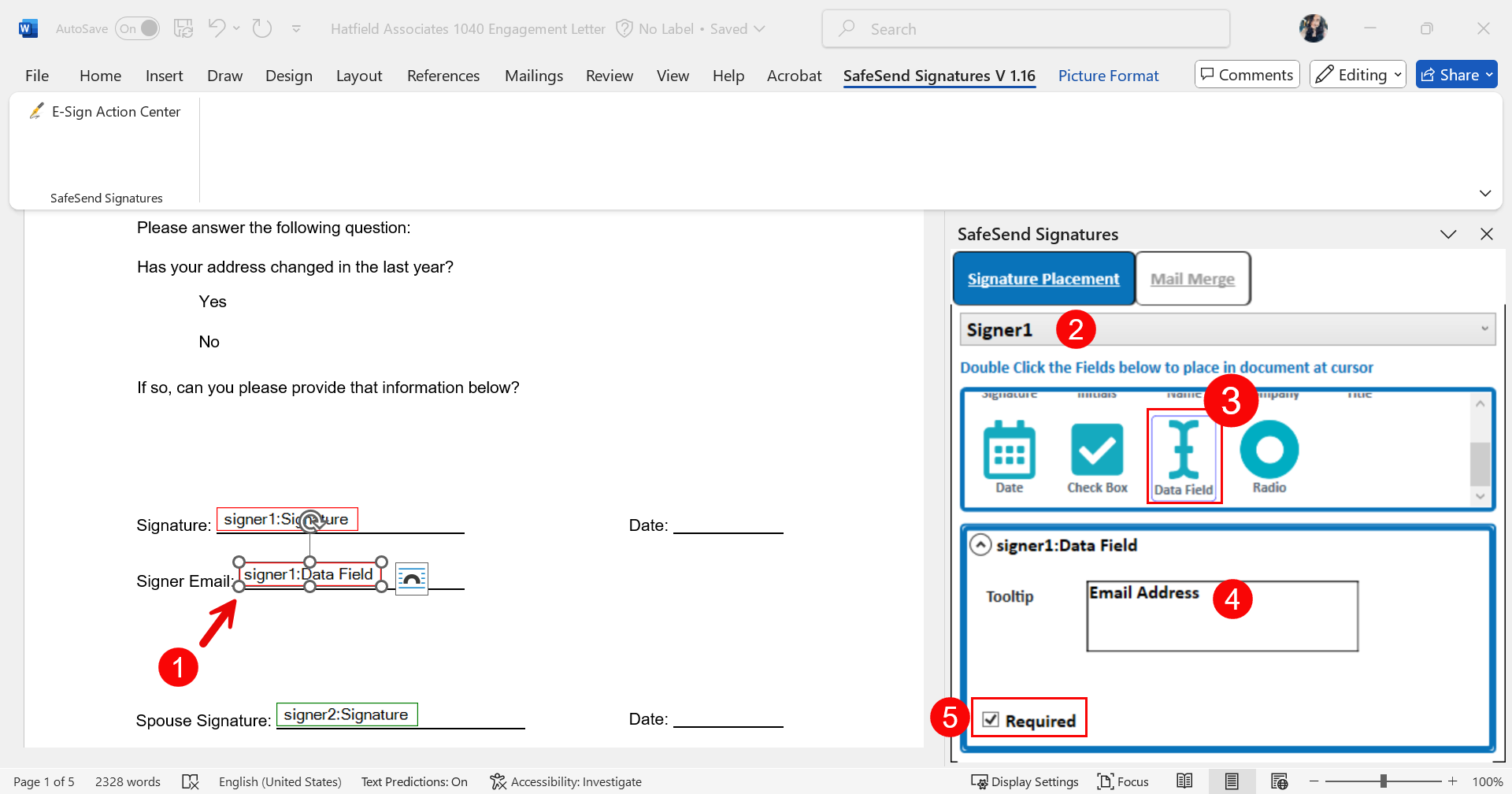Enable Focus mode
This screenshot has width=1512, height=794.
point(1123,781)
